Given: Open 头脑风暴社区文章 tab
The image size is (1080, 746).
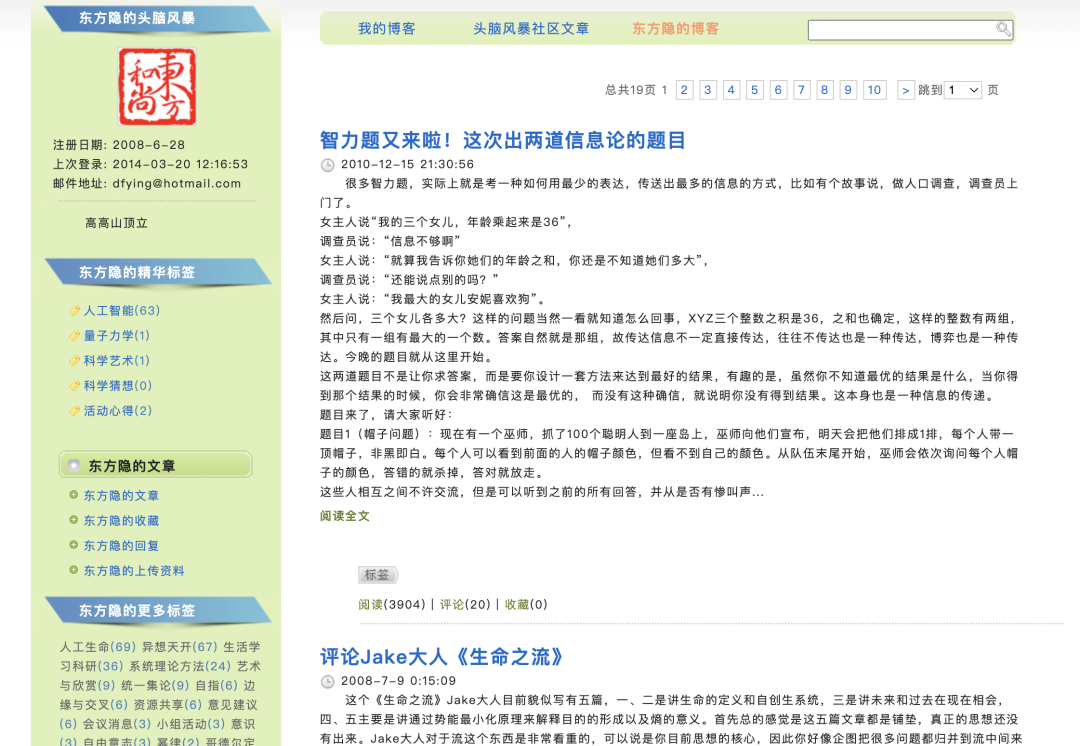Looking at the screenshot, I should pyautogui.click(x=531, y=29).
